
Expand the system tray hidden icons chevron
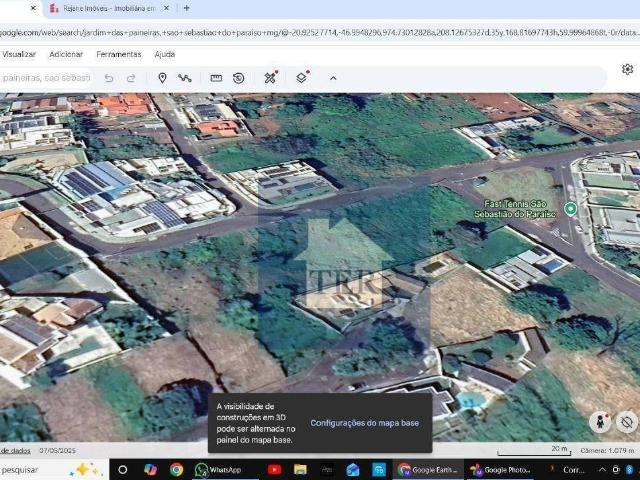(602, 470)
